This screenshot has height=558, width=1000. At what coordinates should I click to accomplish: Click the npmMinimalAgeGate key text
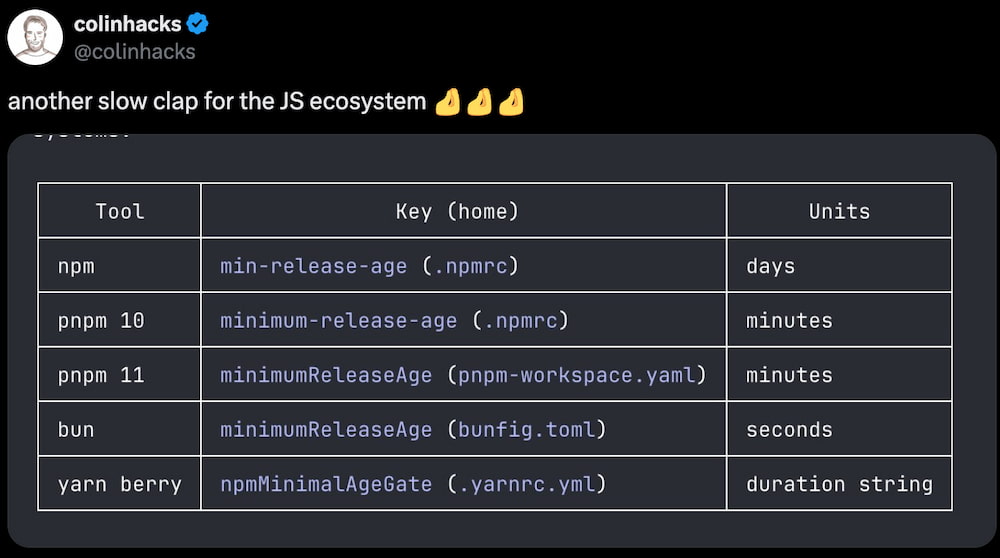point(326,484)
